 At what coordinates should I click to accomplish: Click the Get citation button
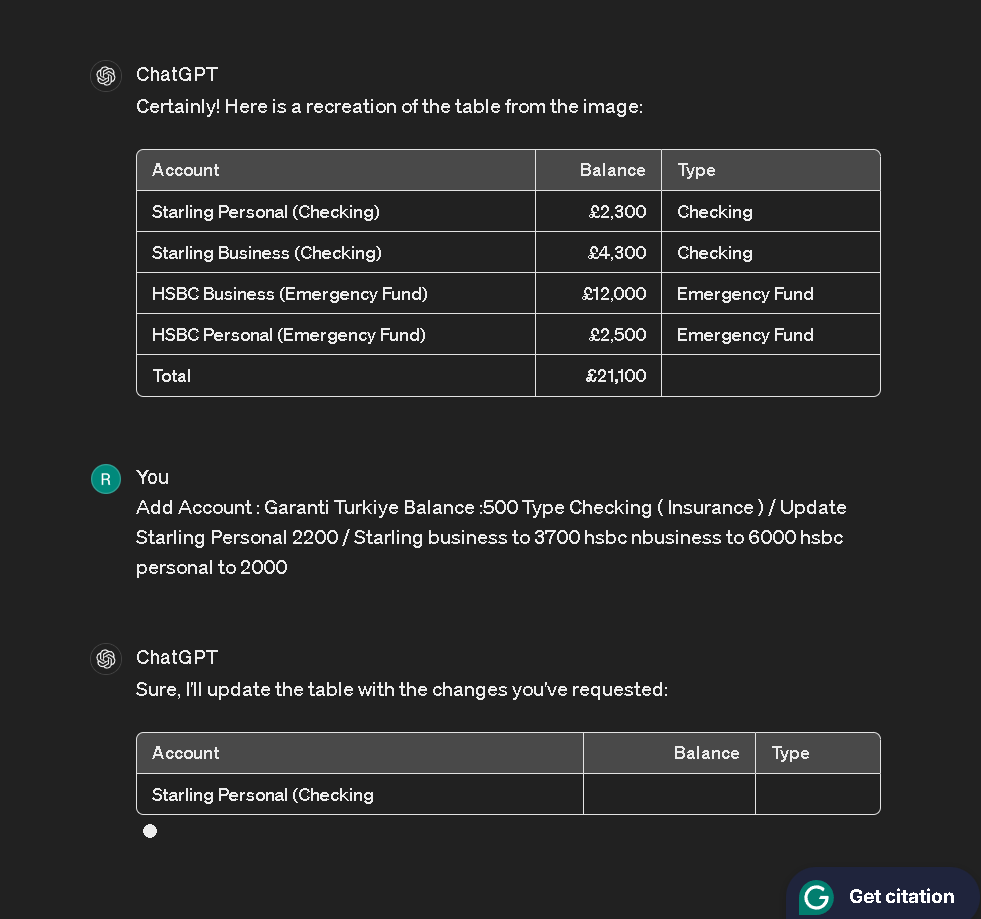[x=883, y=895]
